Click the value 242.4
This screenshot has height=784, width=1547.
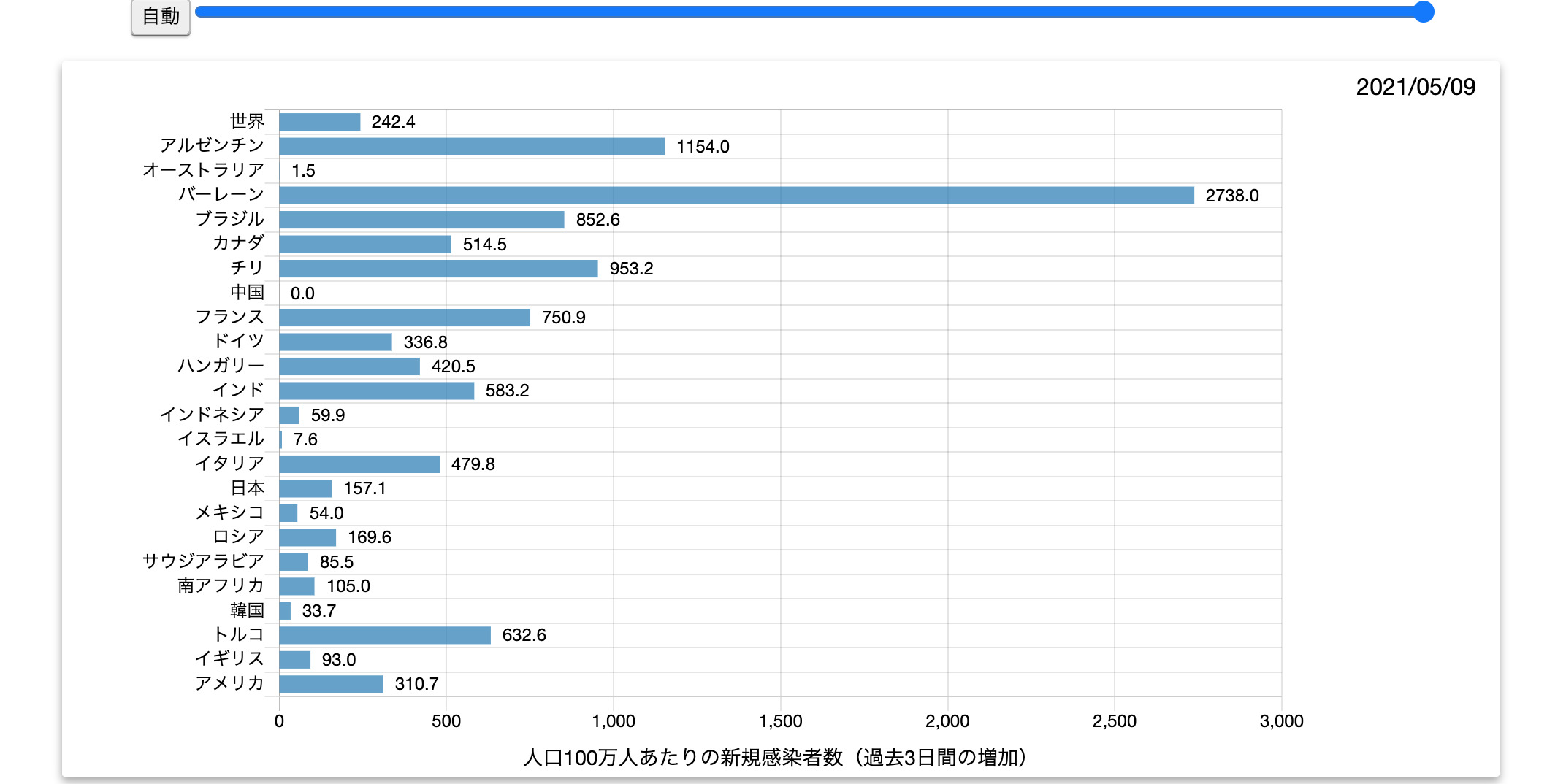tap(393, 122)
